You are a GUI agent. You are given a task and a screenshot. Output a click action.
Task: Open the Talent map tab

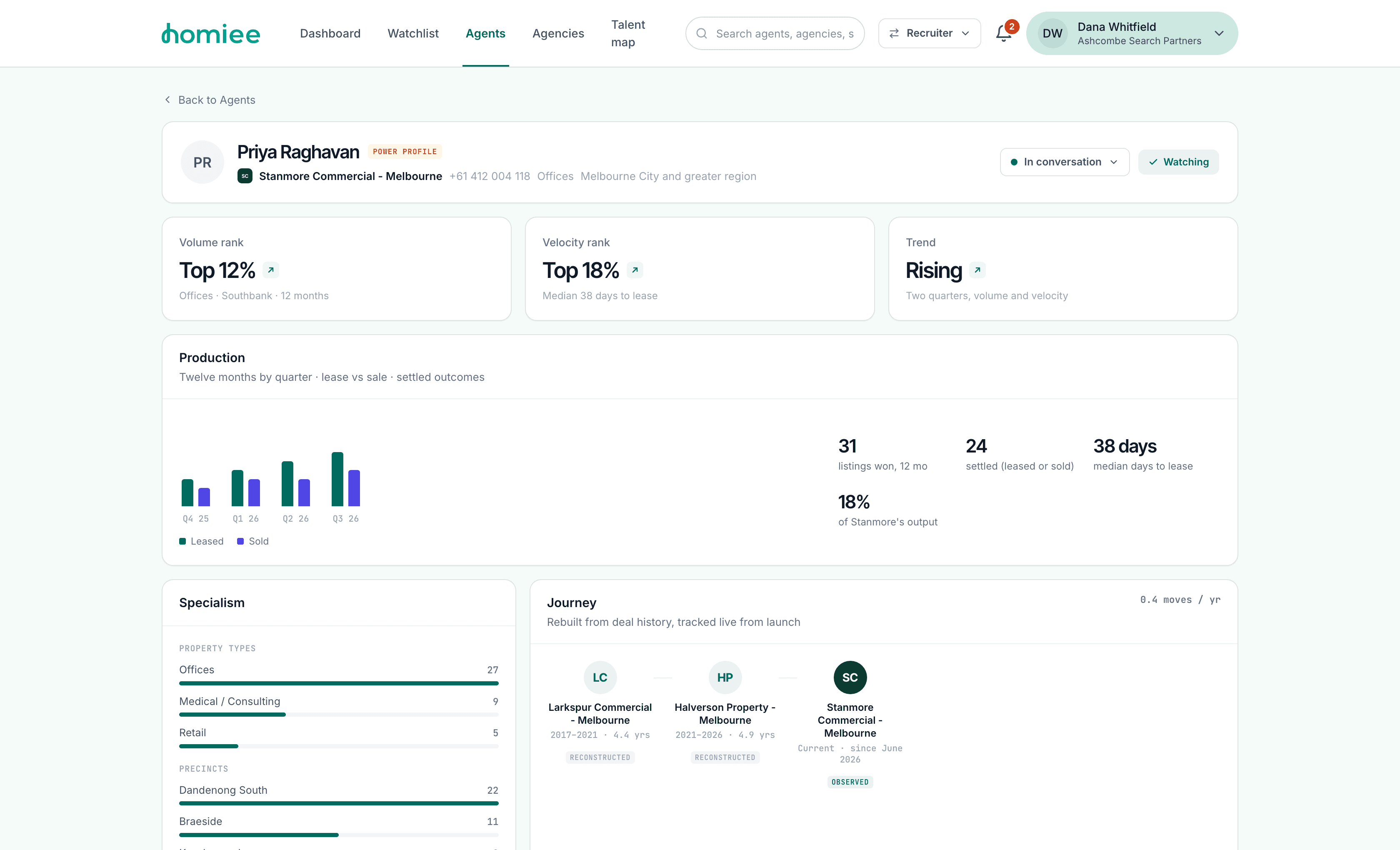[628, 33]
